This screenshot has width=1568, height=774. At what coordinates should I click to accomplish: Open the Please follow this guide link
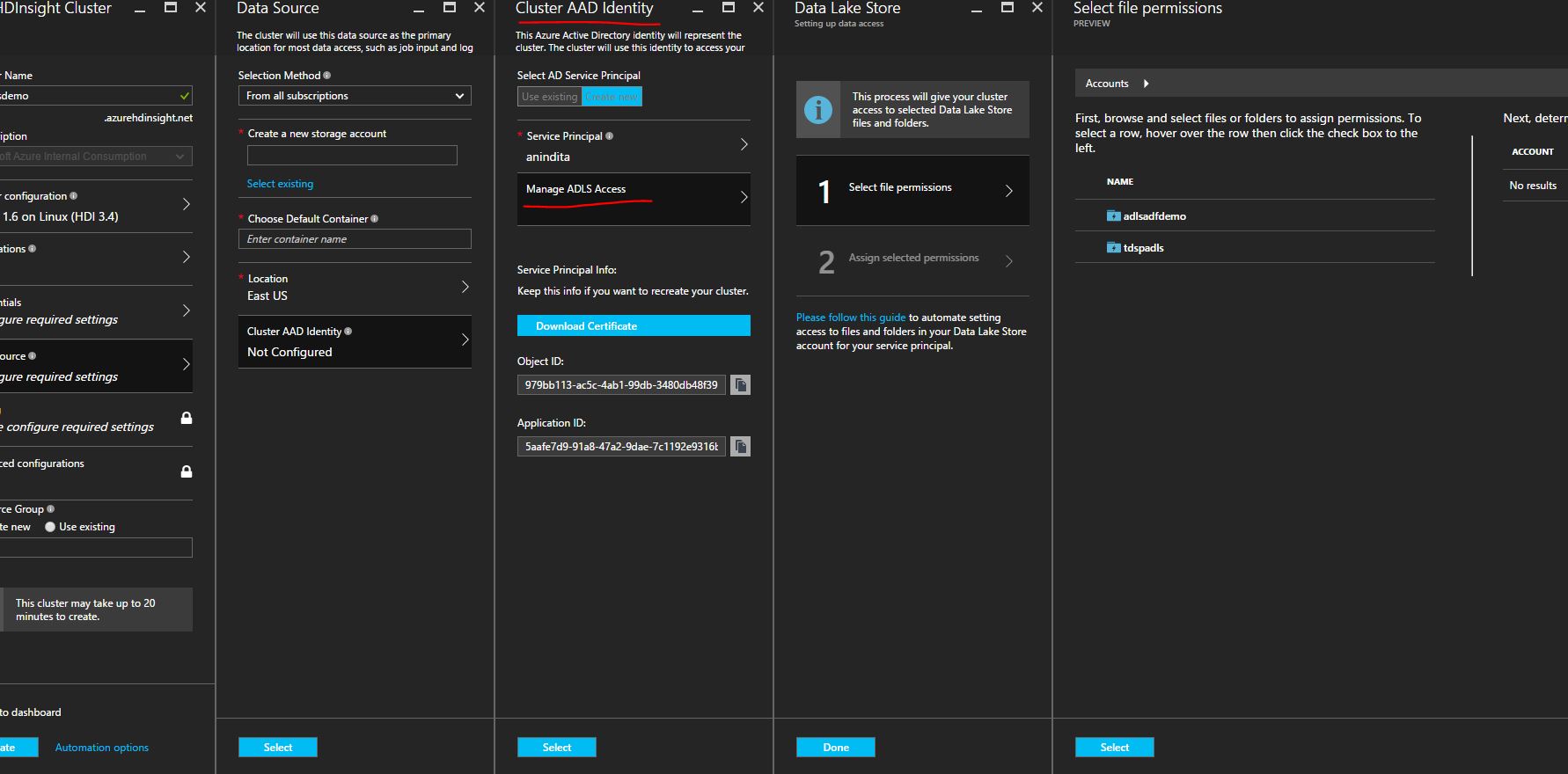(851, 318)
